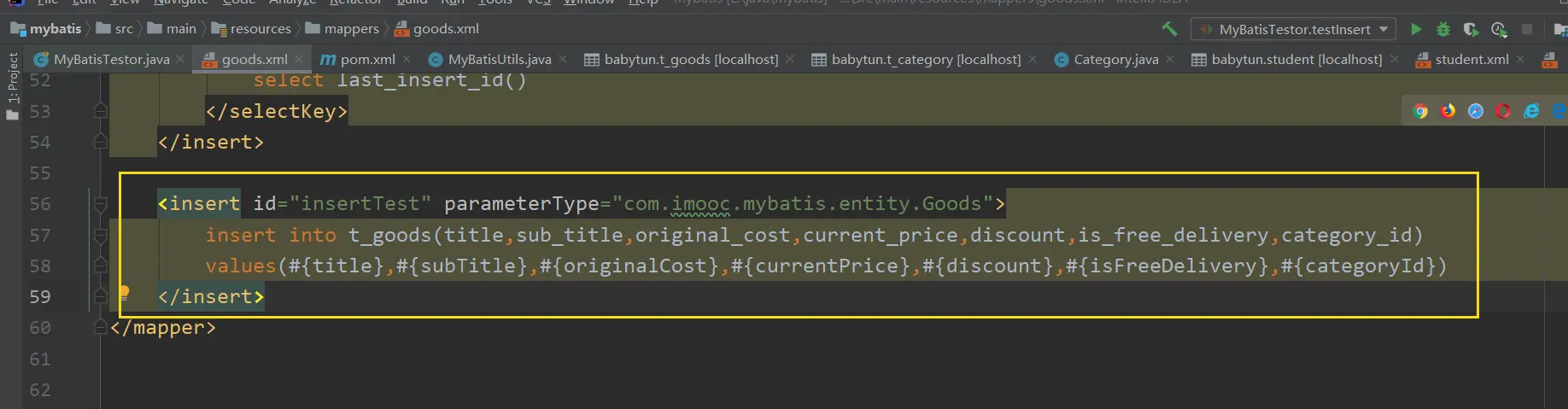Open file preview in Firefox browser
This screenshot has height=409, width=1568.
click(1448, 111)
